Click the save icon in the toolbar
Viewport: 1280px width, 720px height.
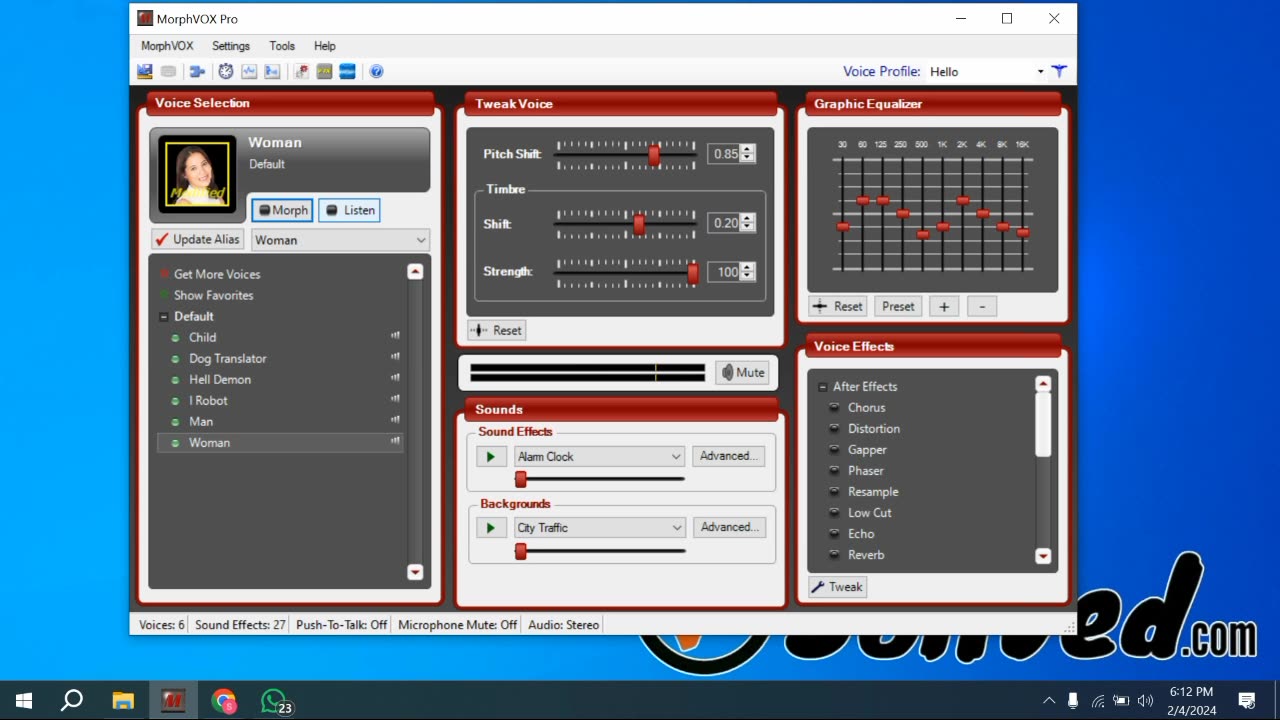coord(145,71)
